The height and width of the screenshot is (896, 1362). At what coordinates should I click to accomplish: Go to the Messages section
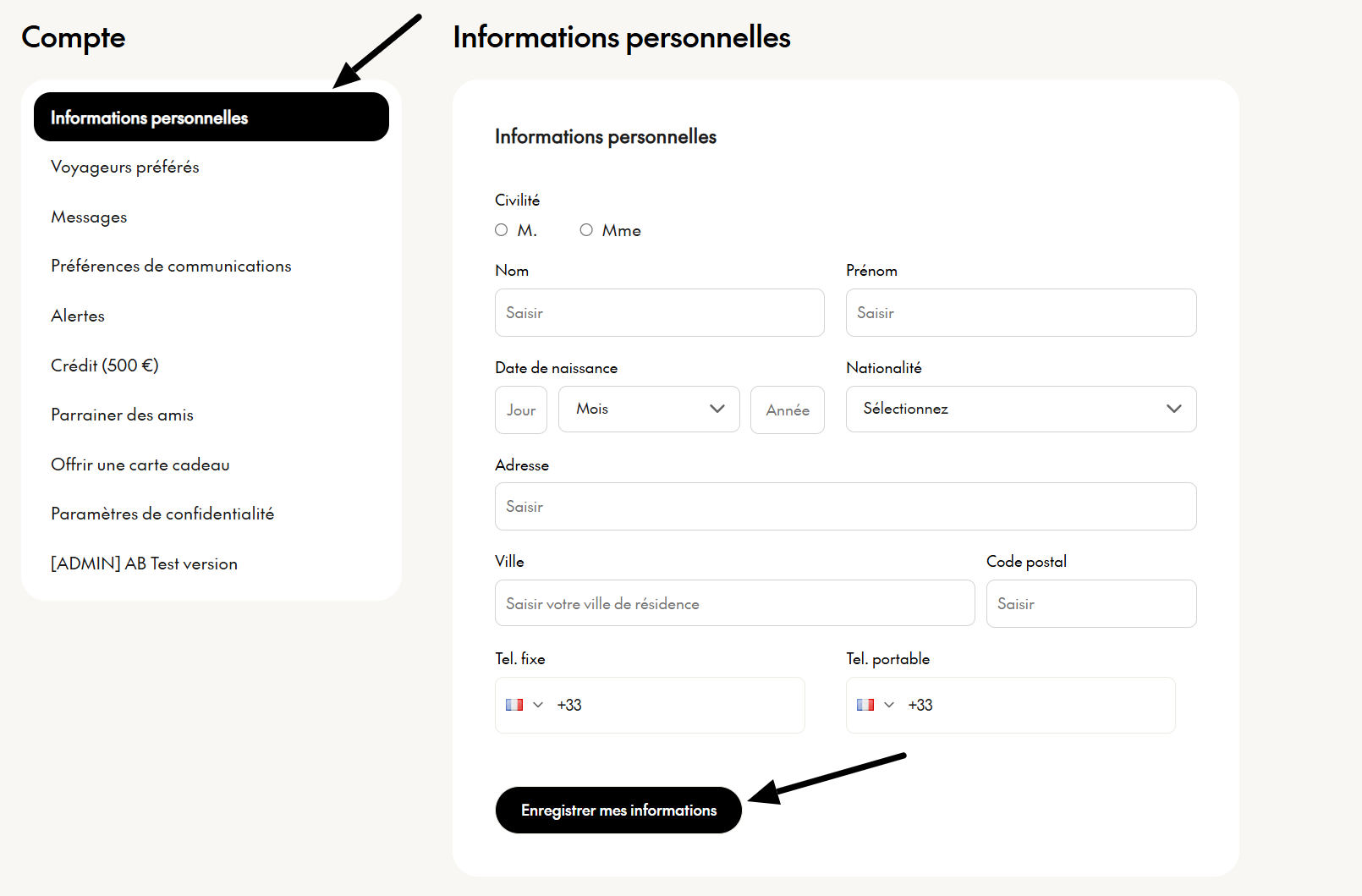click(89, 217)
